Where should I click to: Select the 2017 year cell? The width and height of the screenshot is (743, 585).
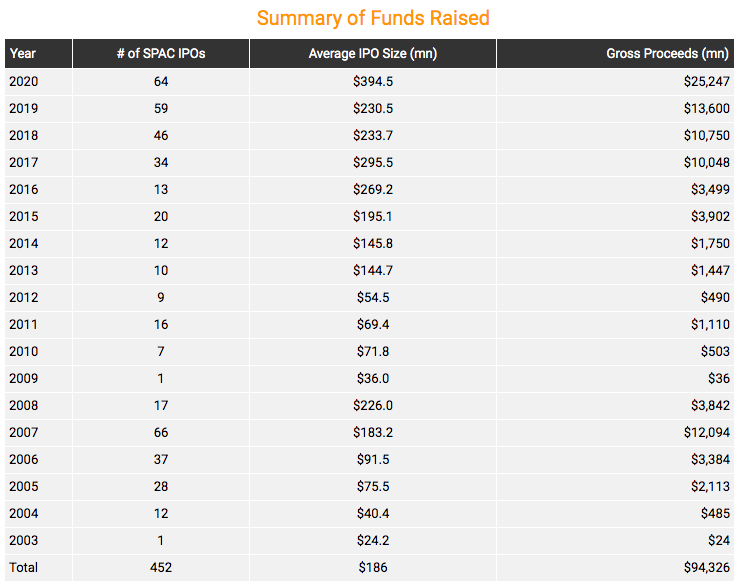click(x=23, y=162)
